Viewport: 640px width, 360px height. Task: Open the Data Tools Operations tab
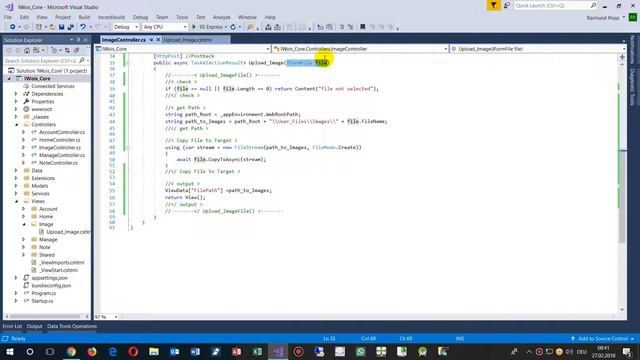click(72, 326)
